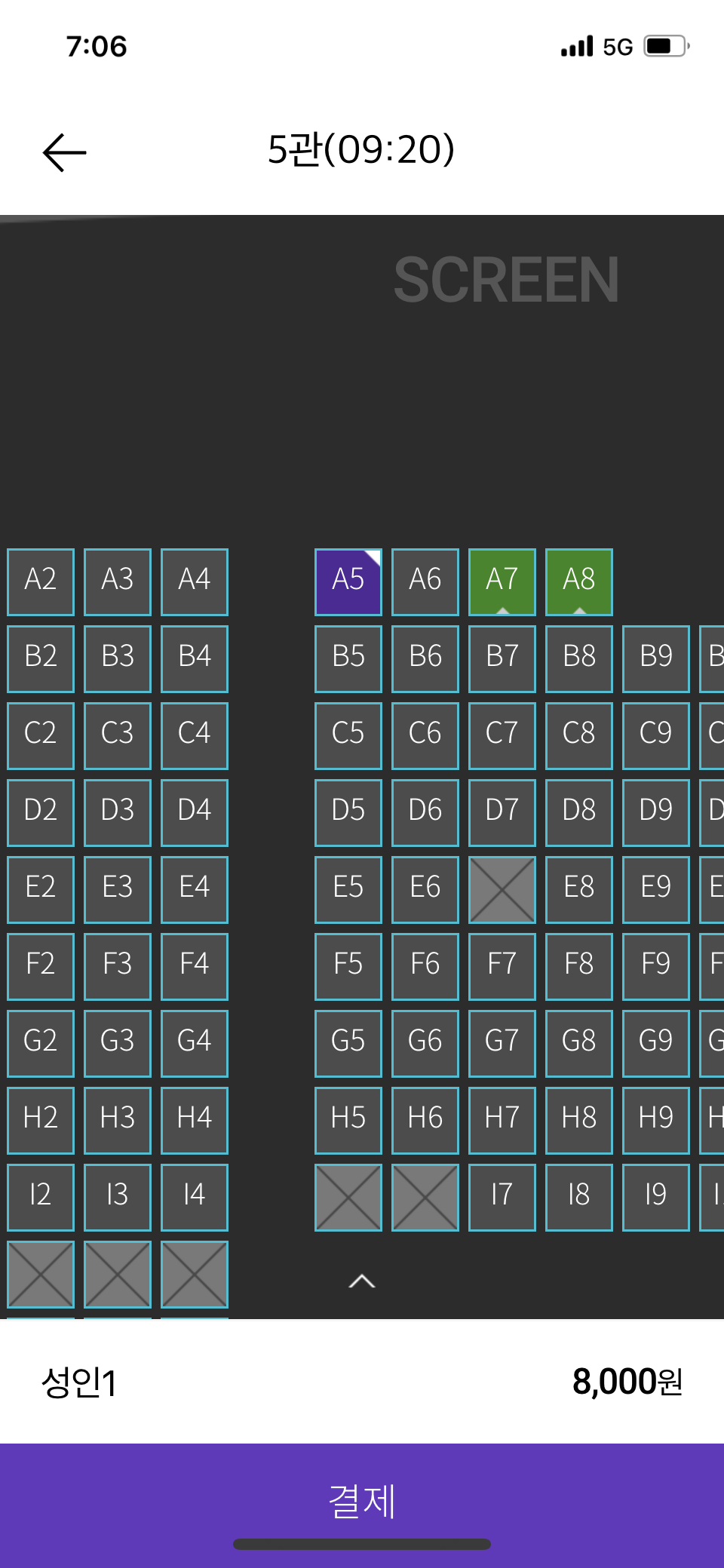Viewport: 724px width, 1568px height.
Task: Pick seat H2
Action: (x=41, y=1121)
